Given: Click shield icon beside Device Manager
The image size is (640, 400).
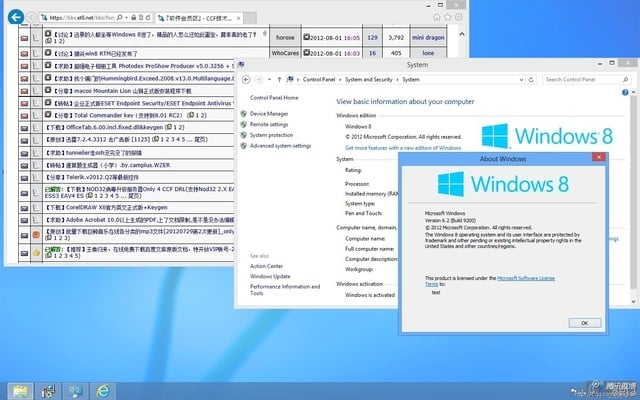Looking at the screenshot, I should click(x=244, y=114).
